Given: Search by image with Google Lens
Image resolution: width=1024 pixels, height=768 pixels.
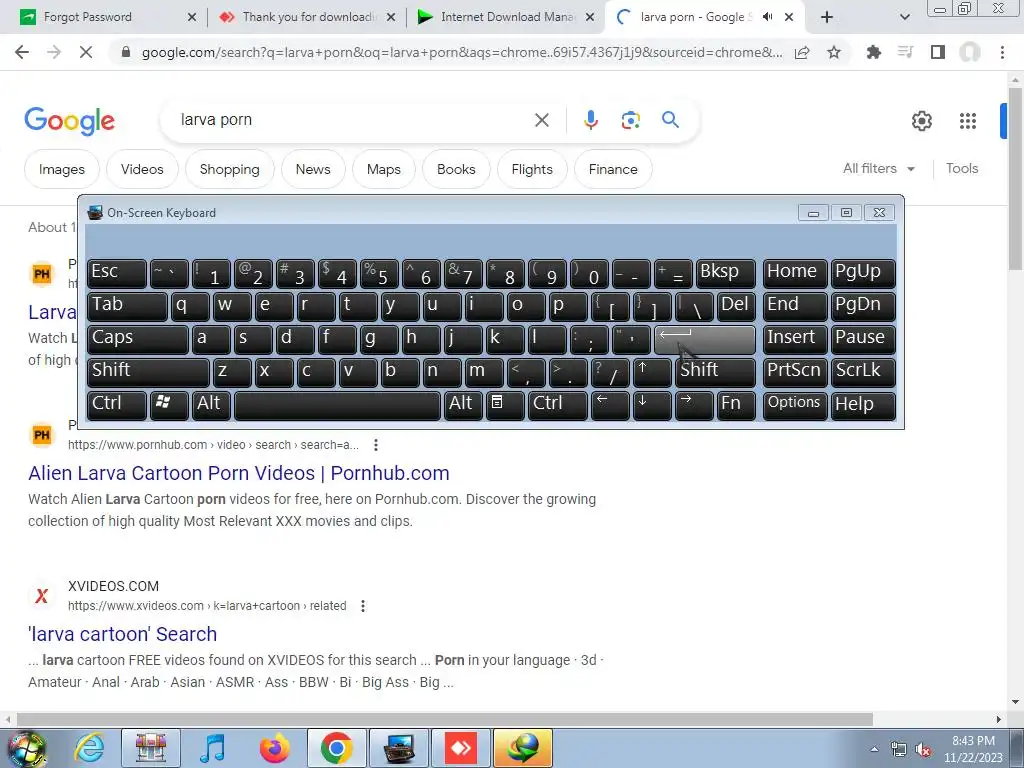Looking at the screenshot, I should 630,120.
